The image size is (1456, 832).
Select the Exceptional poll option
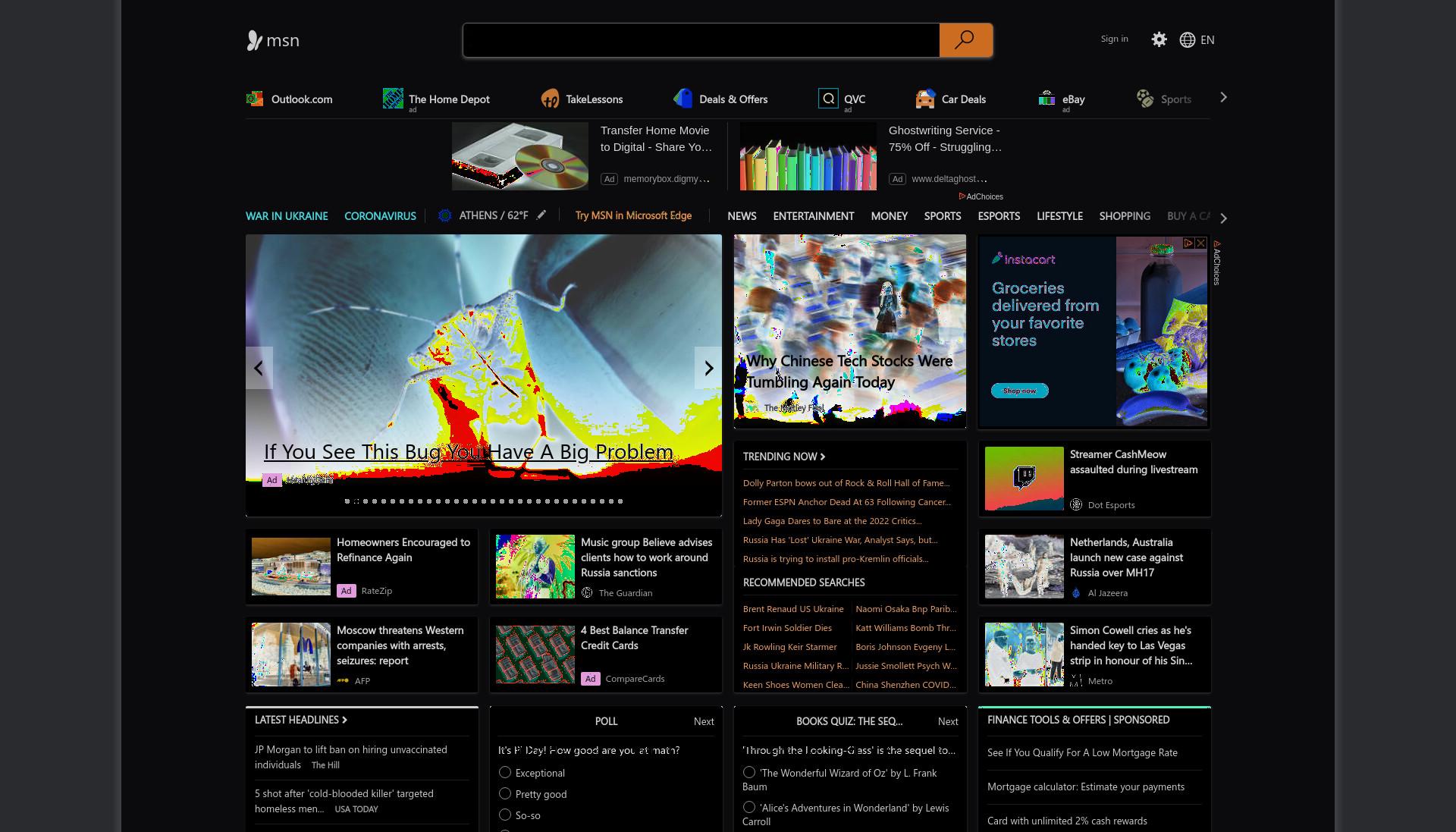[x=505, y=772]
